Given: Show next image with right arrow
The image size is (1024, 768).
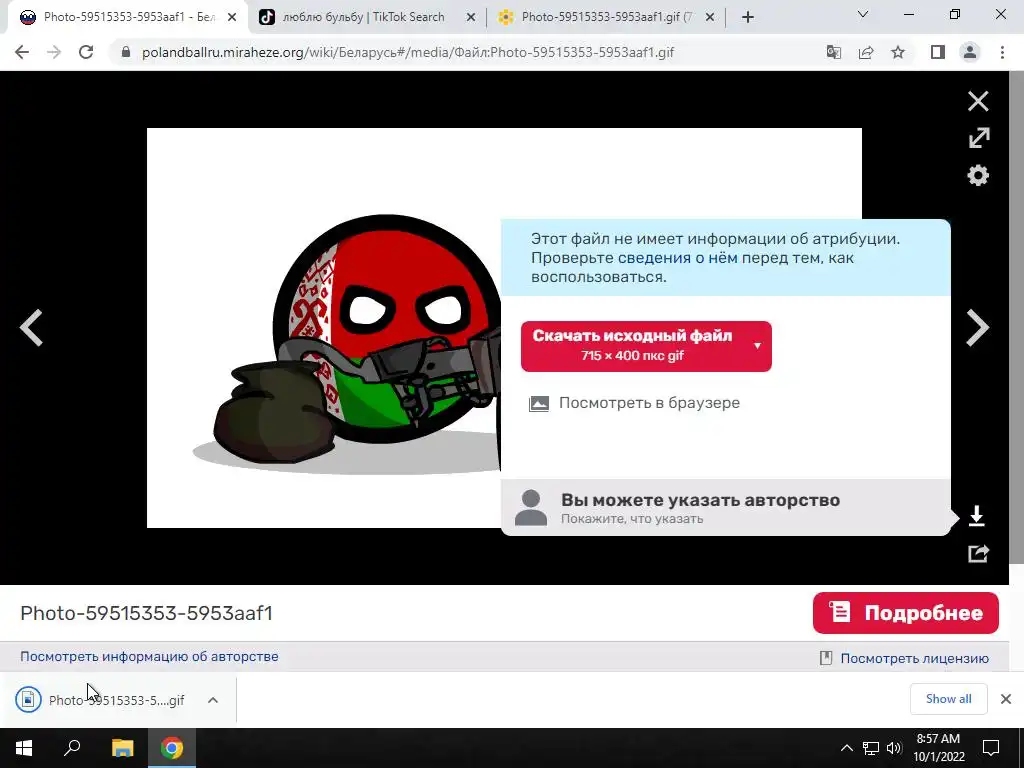Looking at the screenshot, I should pos(978,327).
